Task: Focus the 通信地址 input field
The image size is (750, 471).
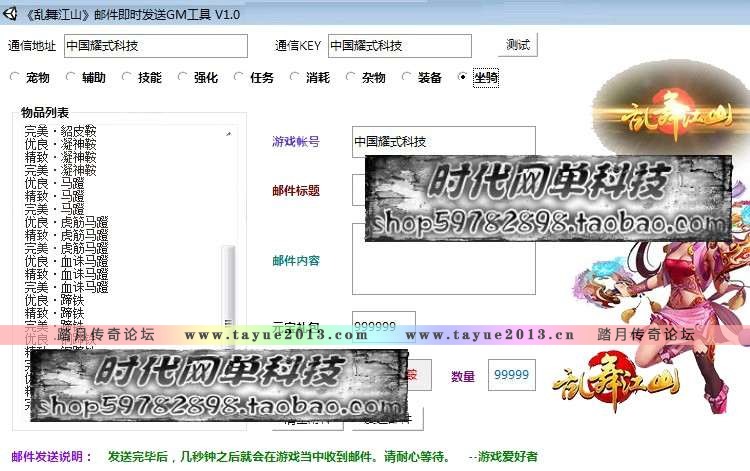Action: [x=156, y=46]
